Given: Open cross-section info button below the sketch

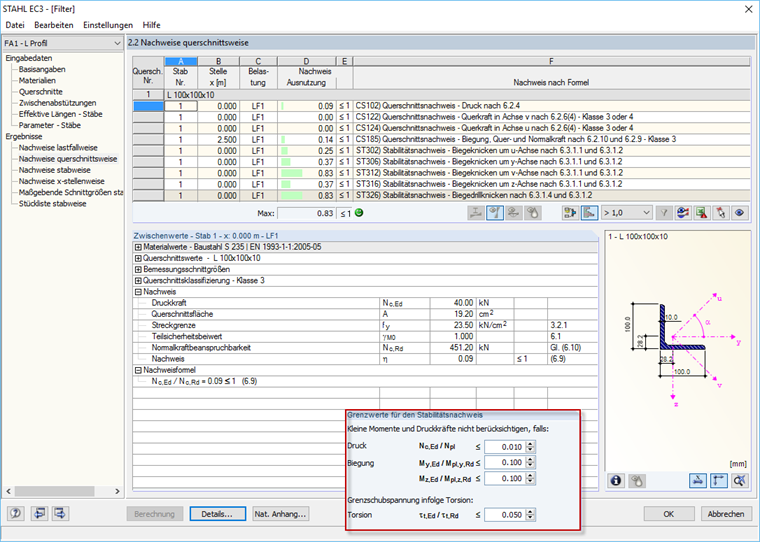Looking at the screenshot, I should click(x=616, y=481).
